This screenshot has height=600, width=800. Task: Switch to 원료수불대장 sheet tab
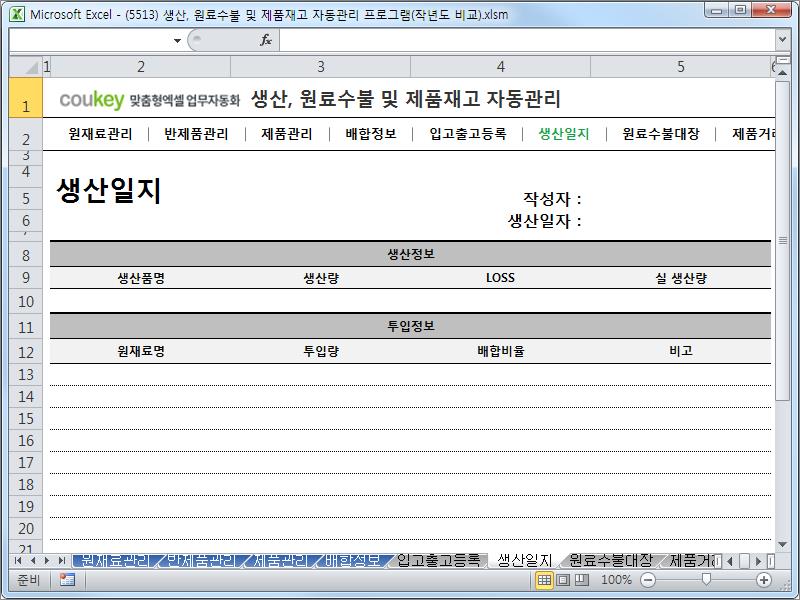[x=611, y=560]
